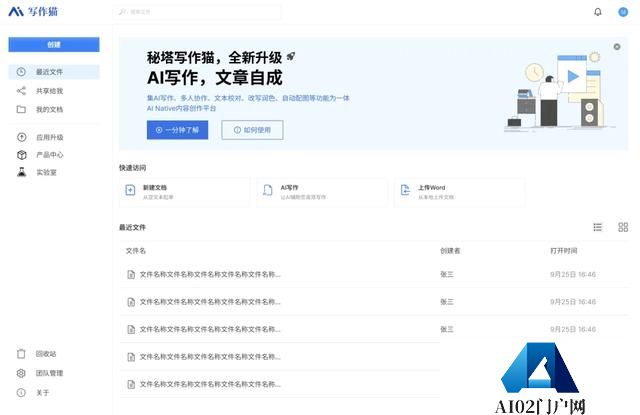
Task: Click the first row's document icon
Action: click(x=131, y=274)
